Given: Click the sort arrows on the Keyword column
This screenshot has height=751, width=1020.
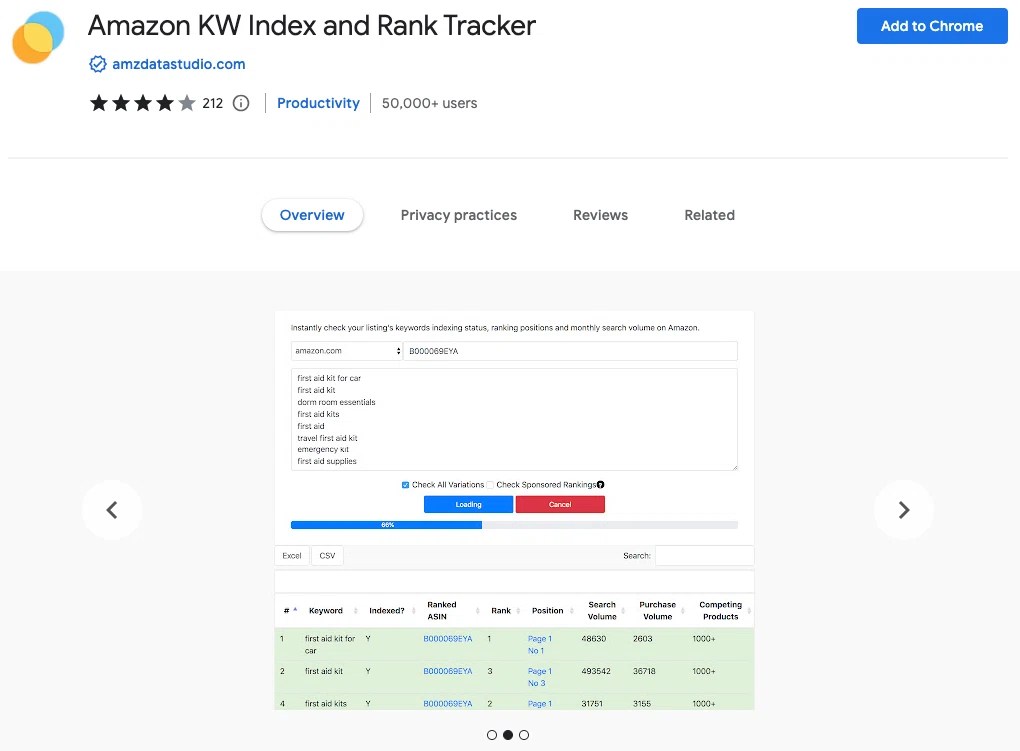Looking at the screenshot, I should click(x=355, y=611).
